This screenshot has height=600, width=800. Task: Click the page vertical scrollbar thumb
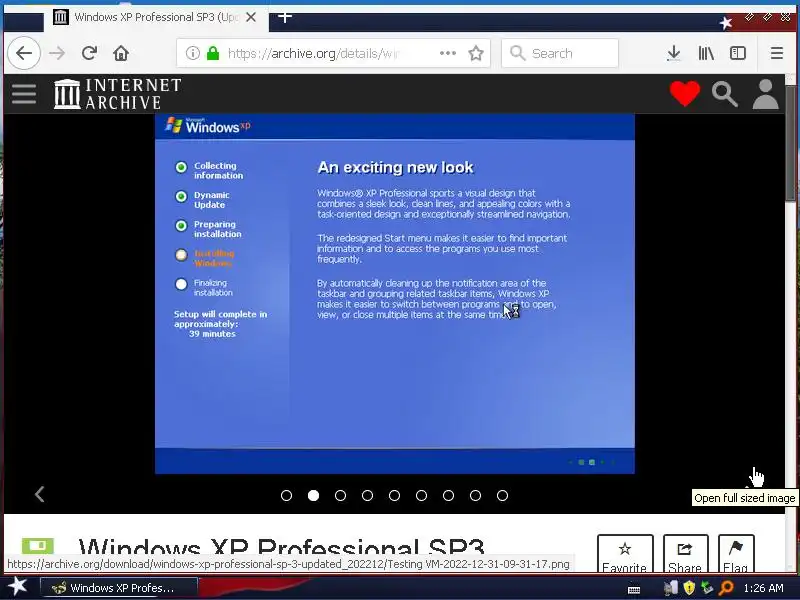pos(791,144)
